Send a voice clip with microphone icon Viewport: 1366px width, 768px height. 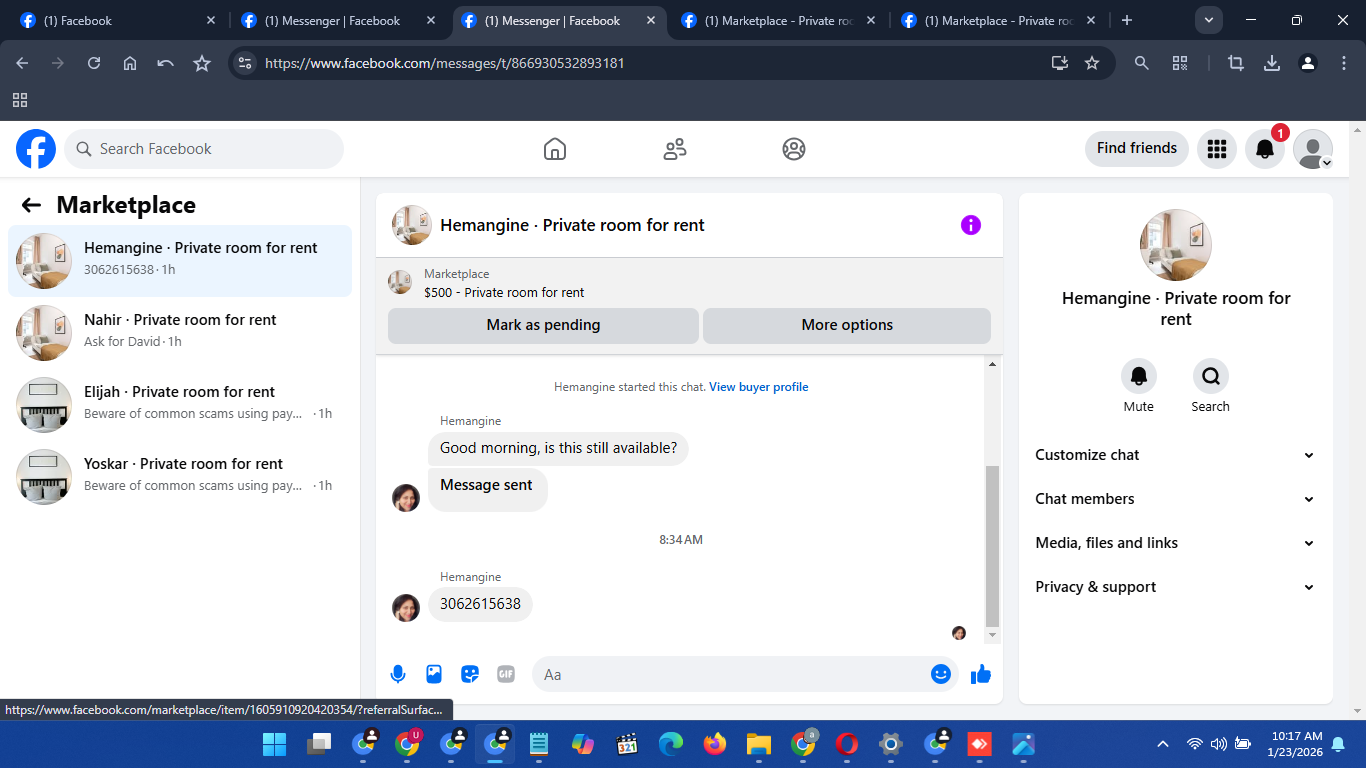(x=398, y=674)
